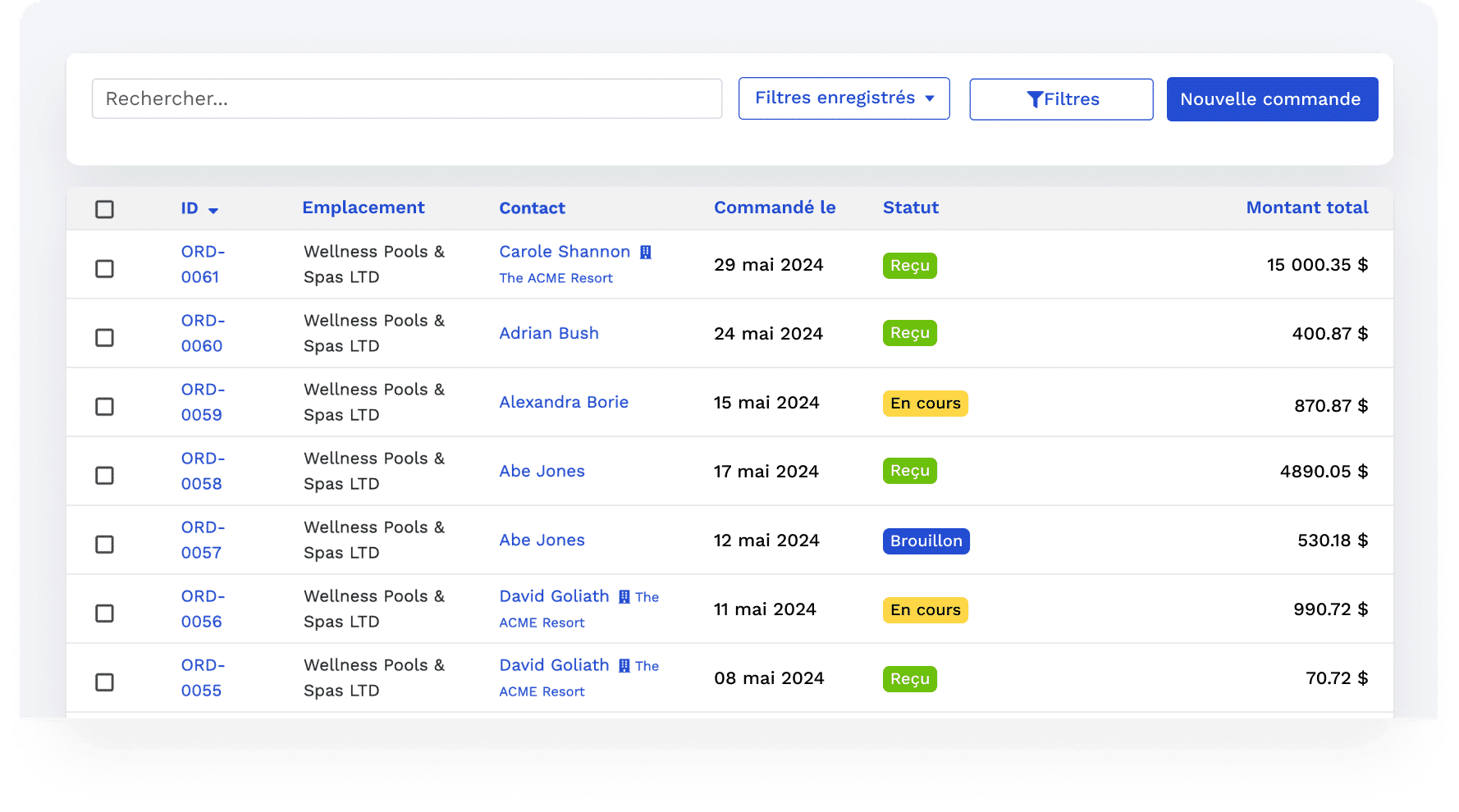Click building icon in ORD-0055 contact

tap(624, 665)
